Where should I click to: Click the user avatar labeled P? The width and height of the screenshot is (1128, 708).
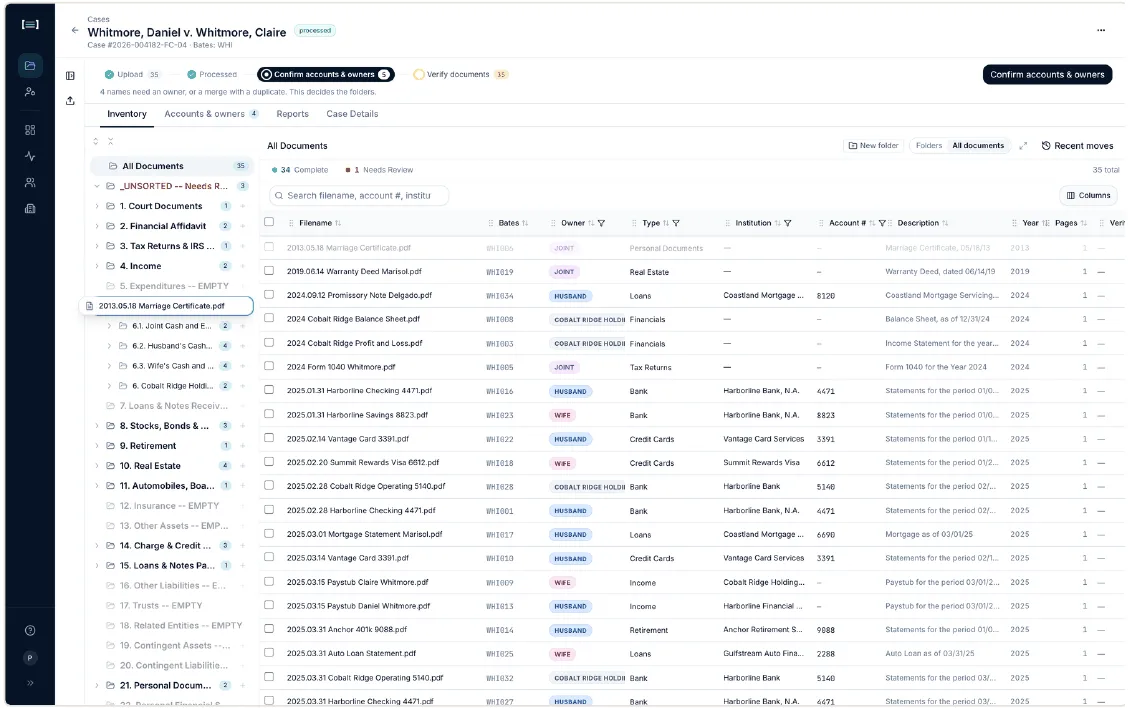pos(30,658)
